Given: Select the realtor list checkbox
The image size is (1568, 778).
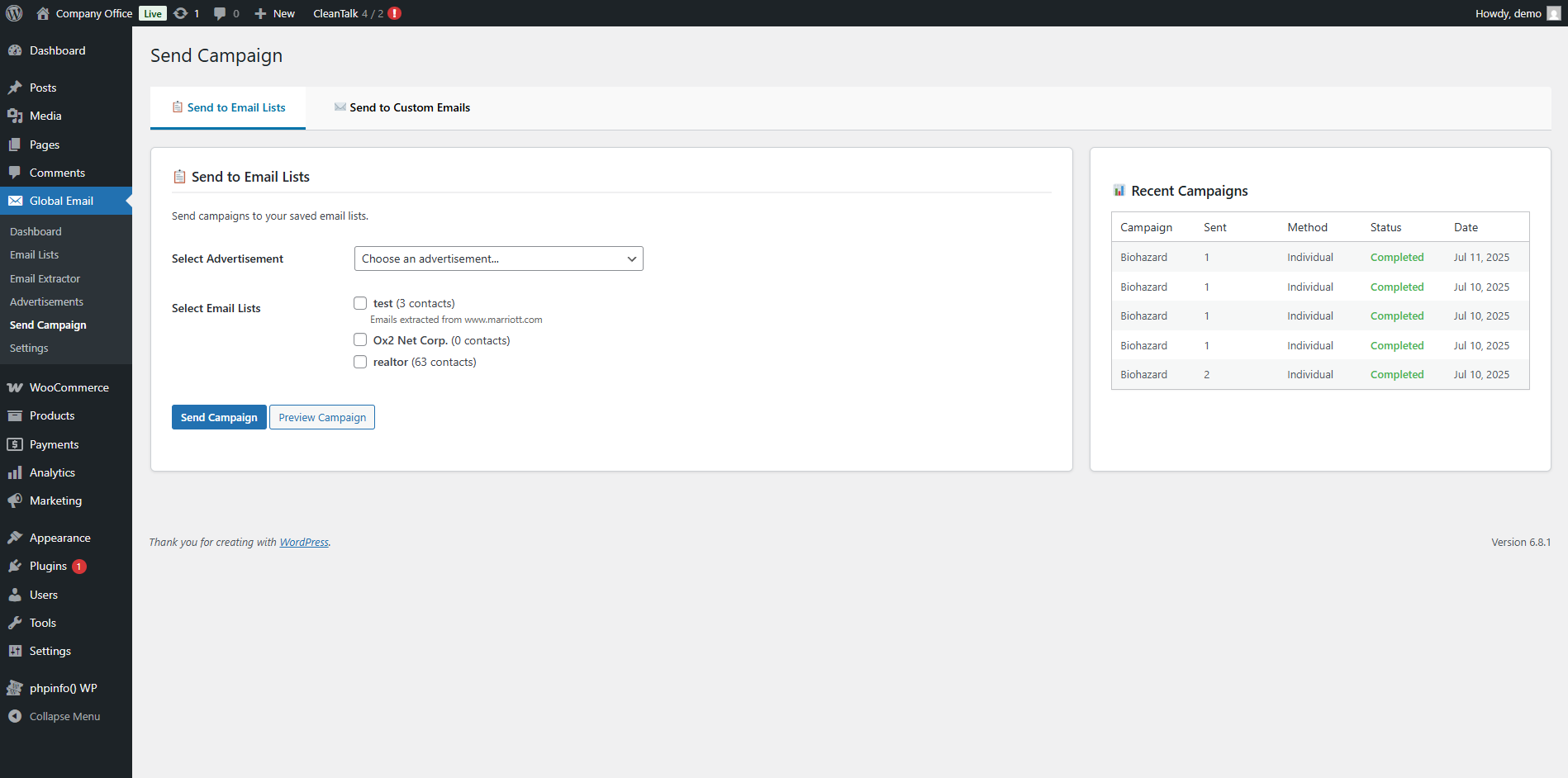Looking at the screenshot, I should coord(360,362).
